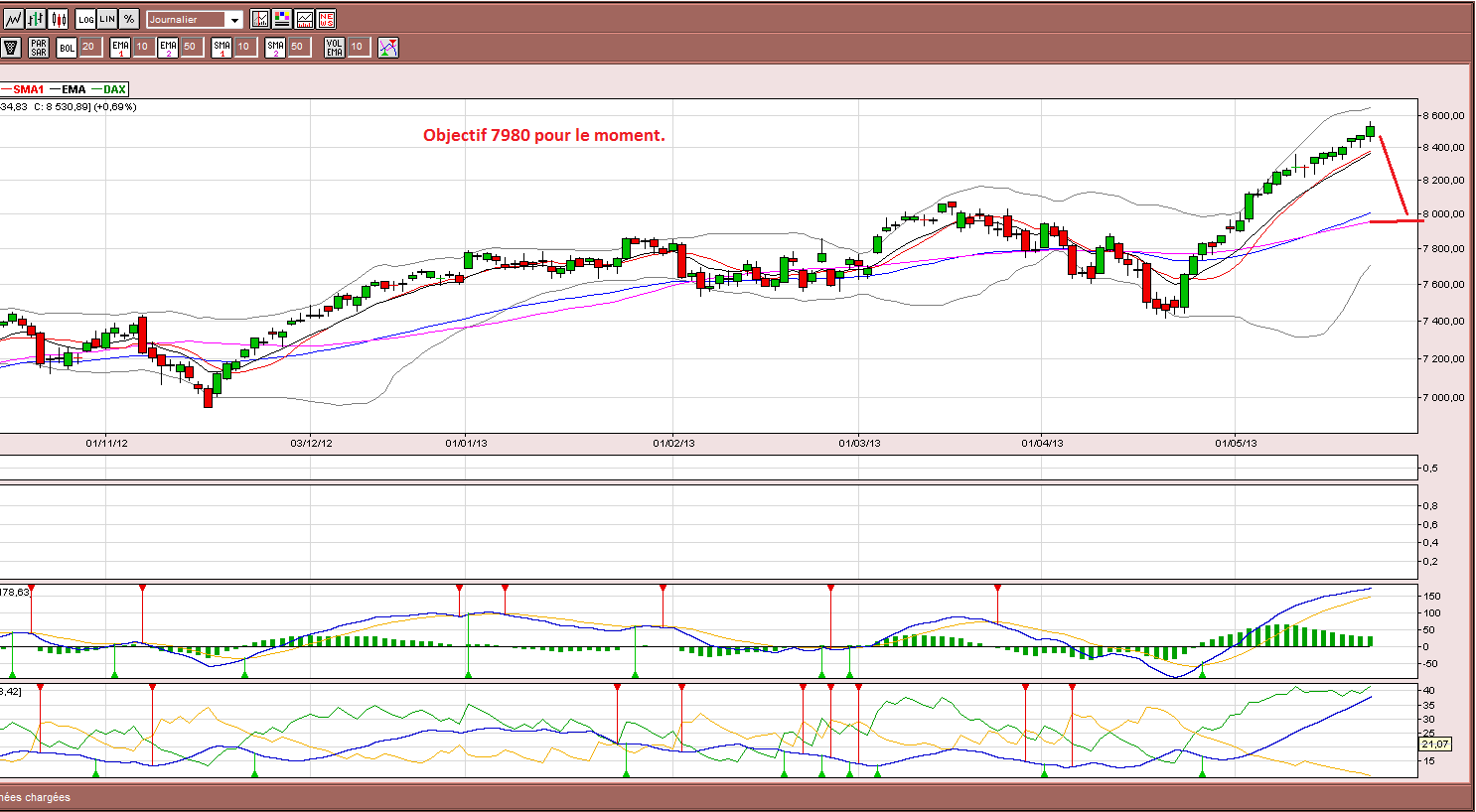The height and width of the screenshot is (812, 1476).
Task: Click the 8 000,00 price axis label
Action: coord(1444,213)
